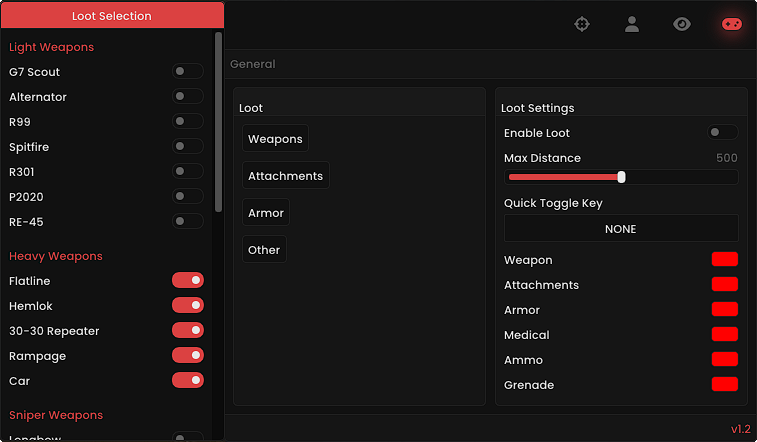
Task: Select the Other loot category
Action: point(264,249)
